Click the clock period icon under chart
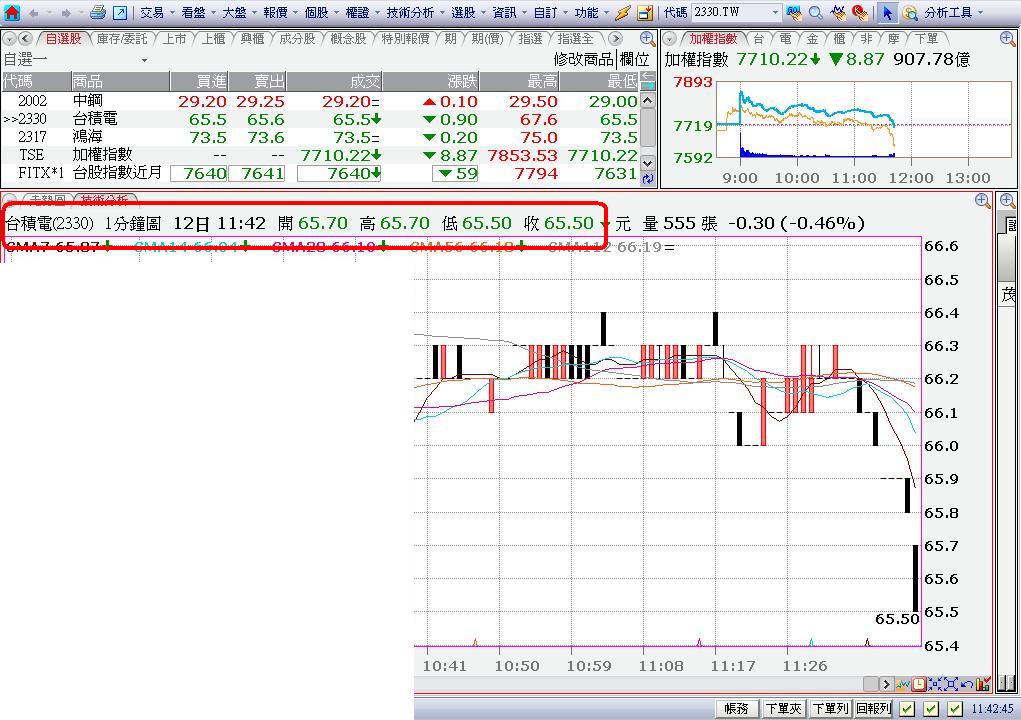1021x720 pixels. (x=919, y=684)
